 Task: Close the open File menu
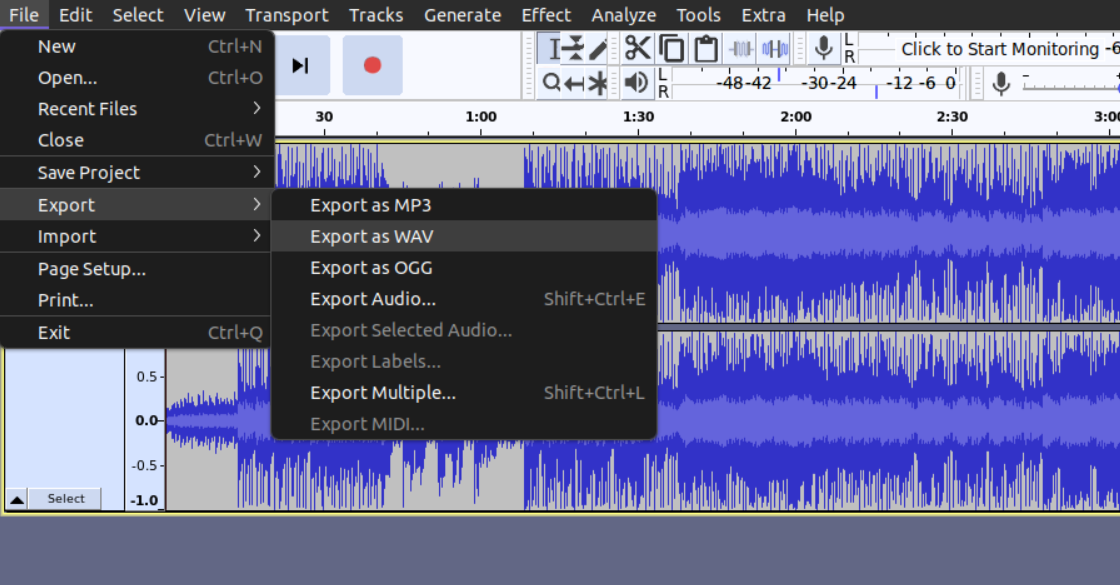pyautogui.click(x=24, y=15)
